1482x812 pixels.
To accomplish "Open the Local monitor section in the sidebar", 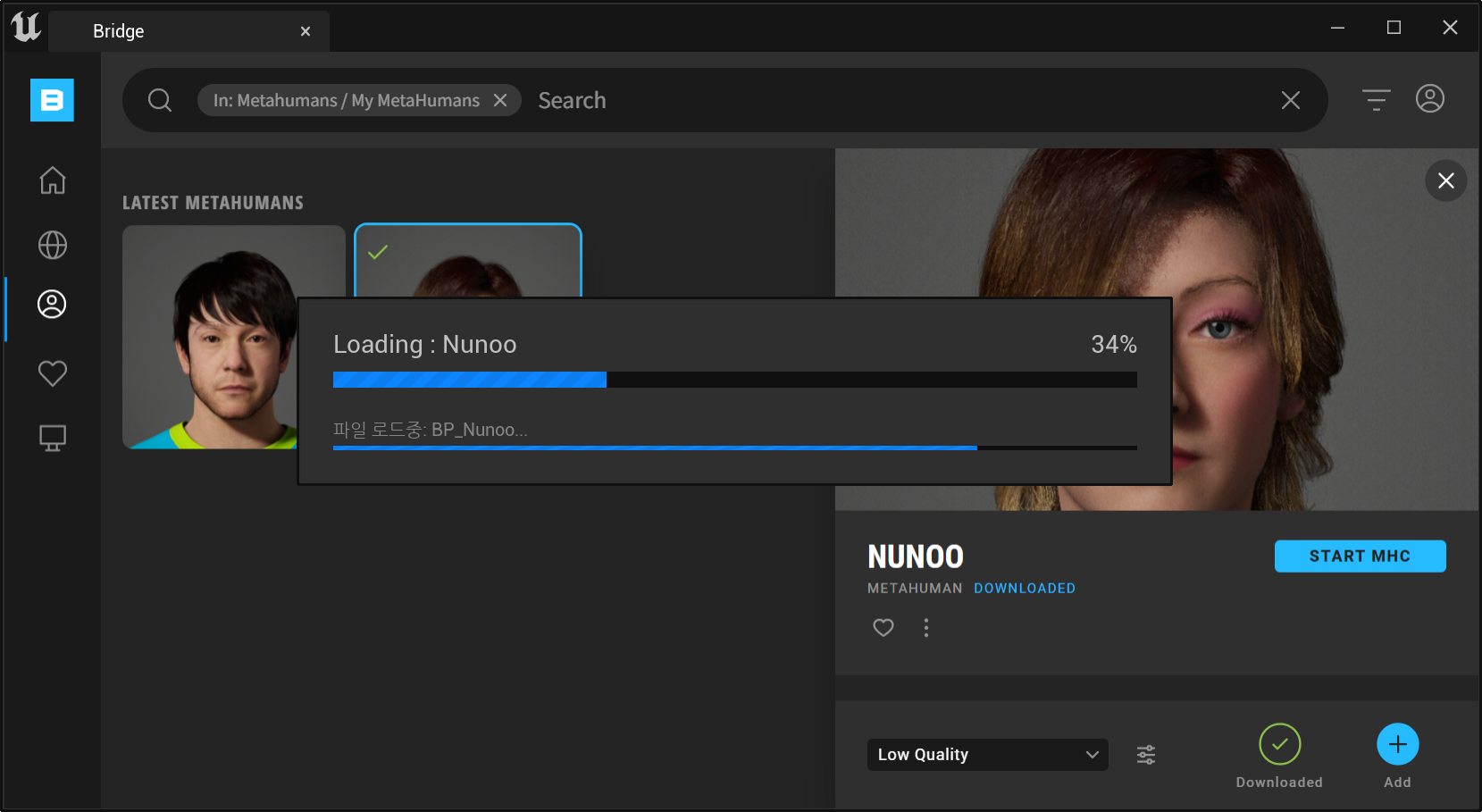I will click(53, 438).
